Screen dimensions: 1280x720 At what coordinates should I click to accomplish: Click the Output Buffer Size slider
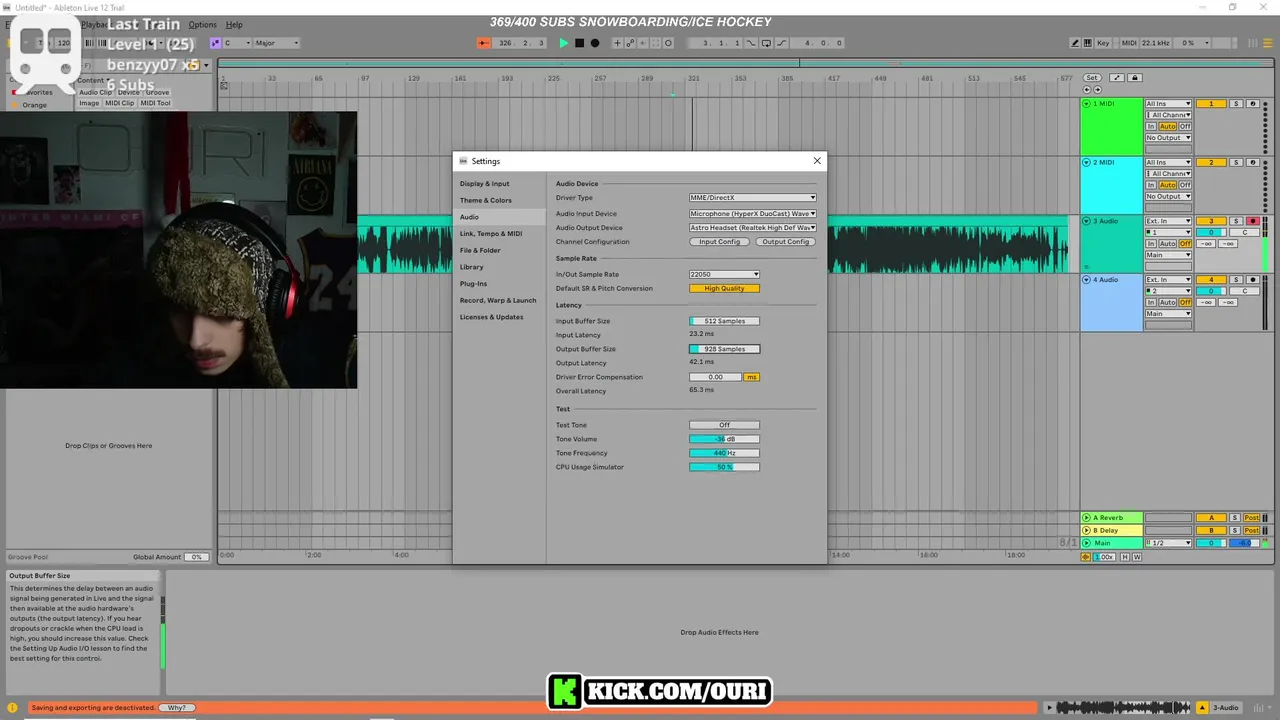(x=724, y=349)
